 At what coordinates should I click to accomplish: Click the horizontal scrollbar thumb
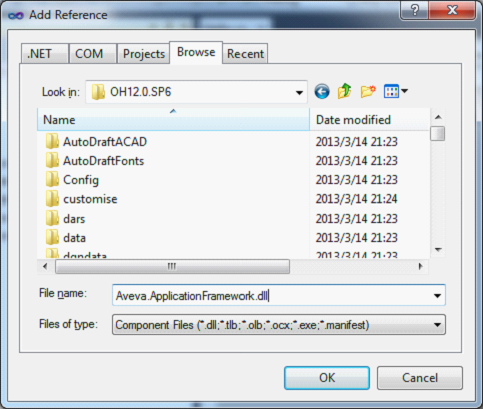(x=172, y=266)
